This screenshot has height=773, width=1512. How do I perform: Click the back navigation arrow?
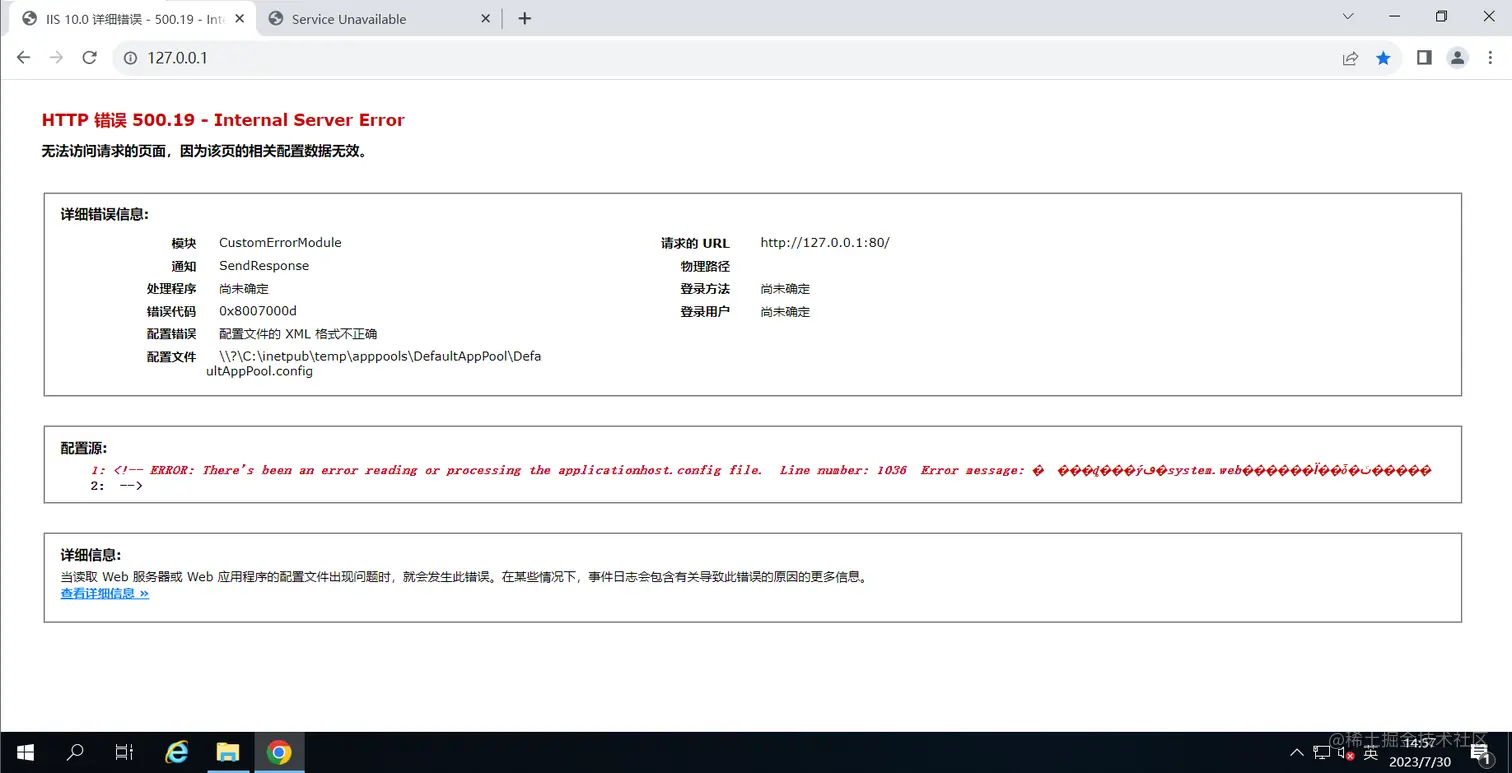pyautogui.click(x=24, y=58)
